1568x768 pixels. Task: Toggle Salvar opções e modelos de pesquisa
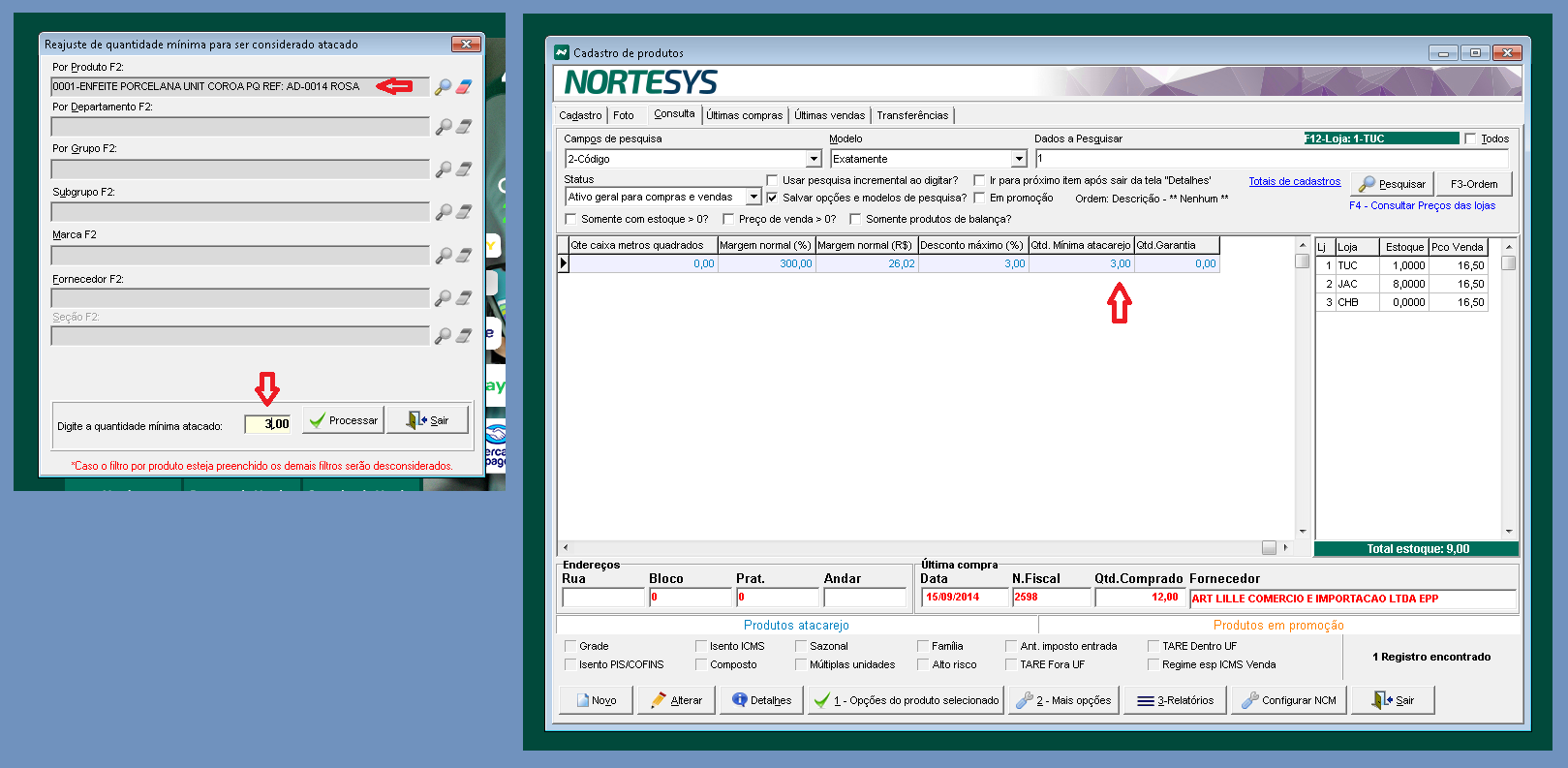point(772,198)
